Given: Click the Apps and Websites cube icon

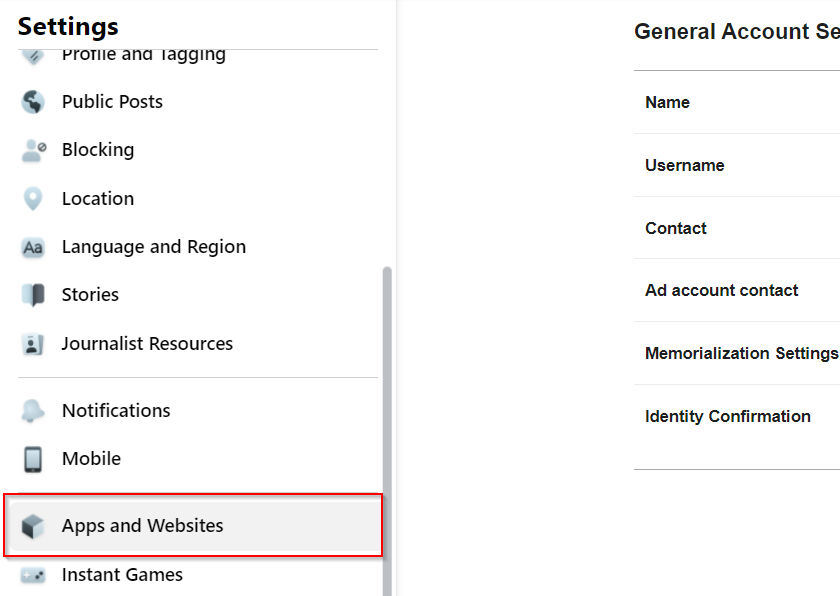Looking at the screenshot, I should tap(33, 526).
